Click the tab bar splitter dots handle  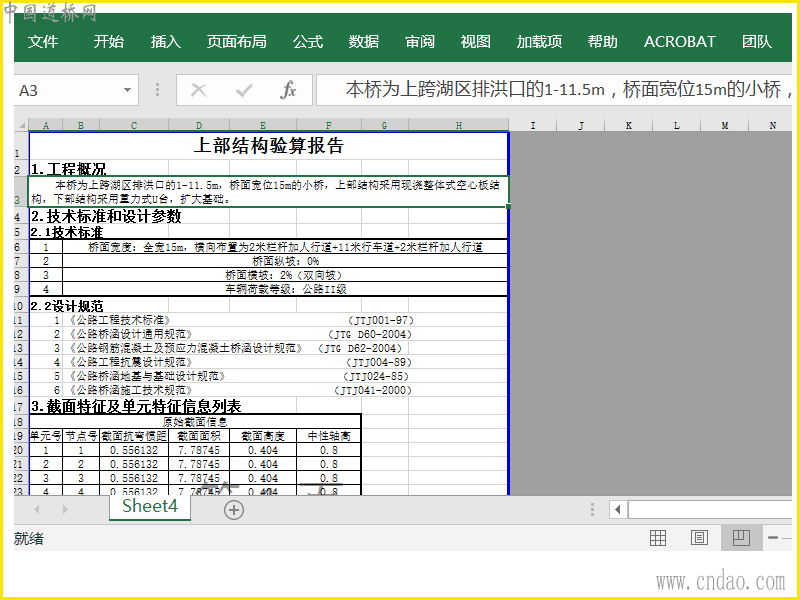pyautogui.click(x=592, y=509)
